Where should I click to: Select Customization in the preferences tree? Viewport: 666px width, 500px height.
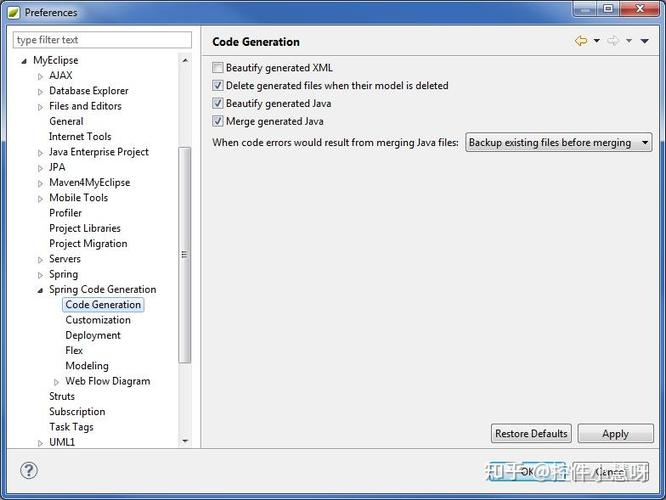(98, 320)
